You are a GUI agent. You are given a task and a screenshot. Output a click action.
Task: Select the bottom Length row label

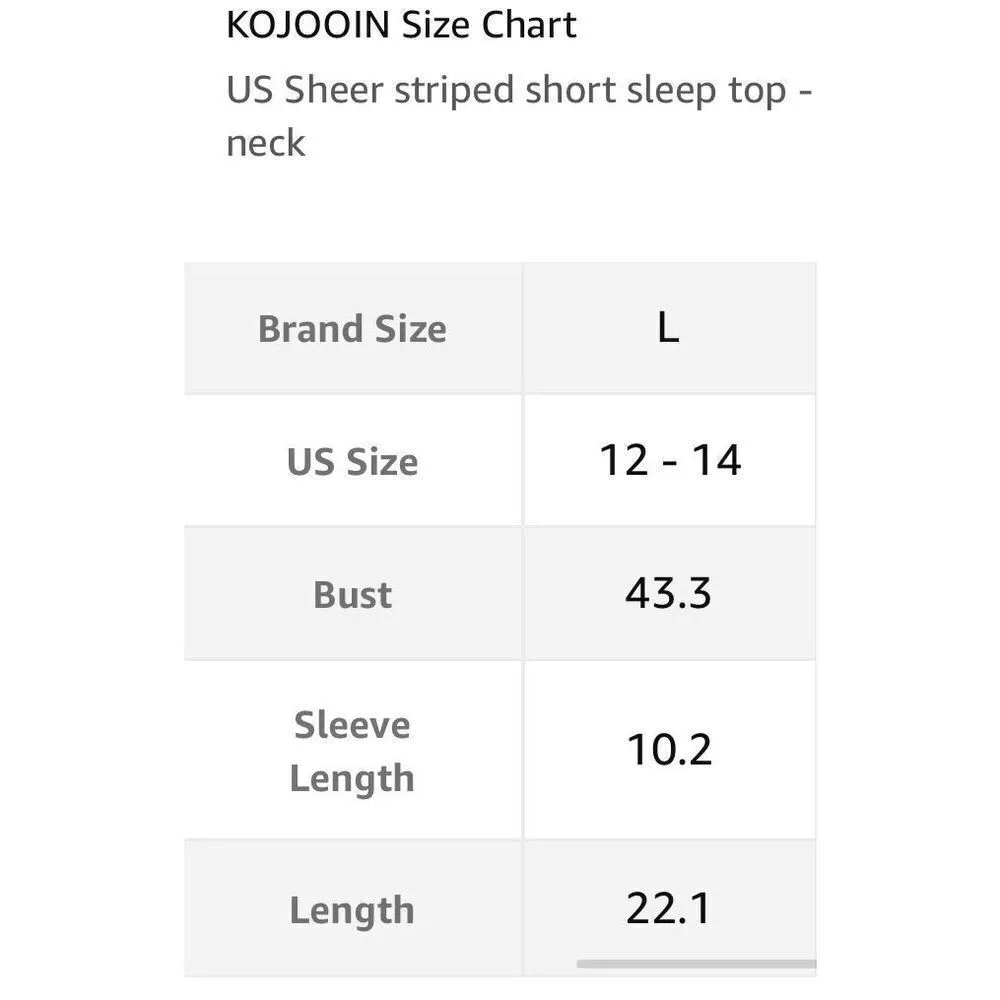pyautogui.click(x=352, y=910)
